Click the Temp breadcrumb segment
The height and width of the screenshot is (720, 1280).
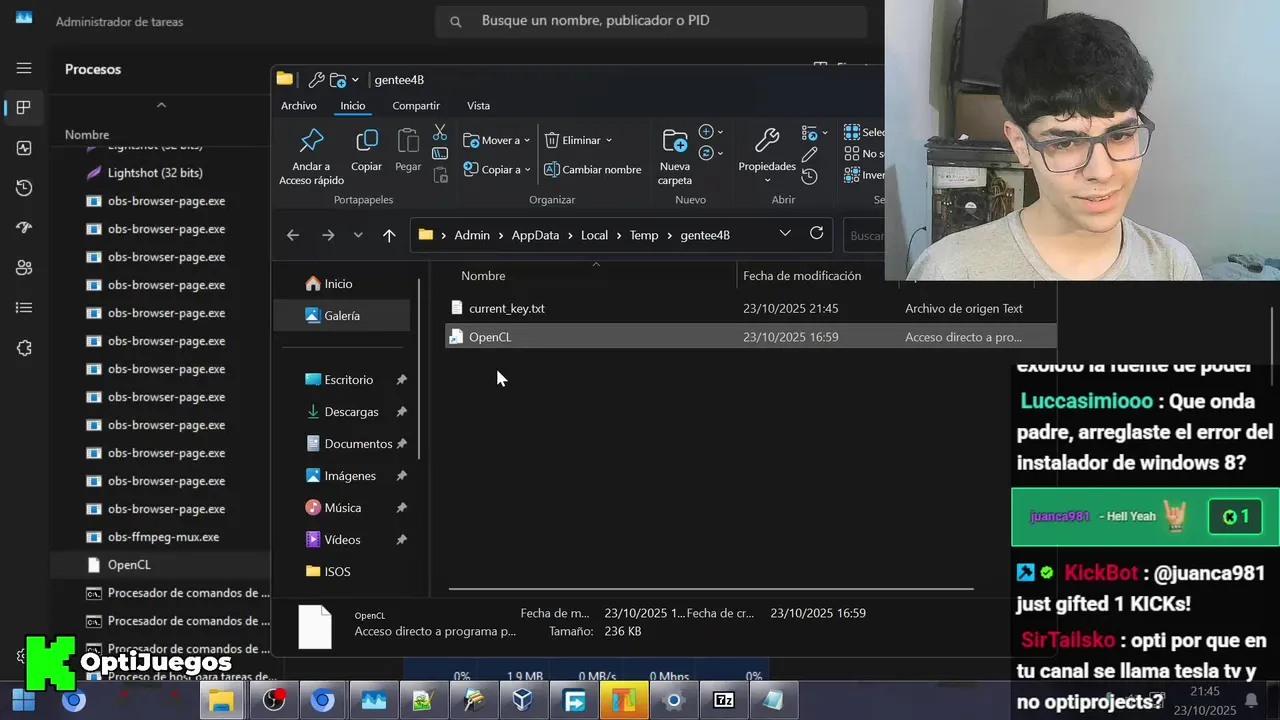tap(644, 235)
